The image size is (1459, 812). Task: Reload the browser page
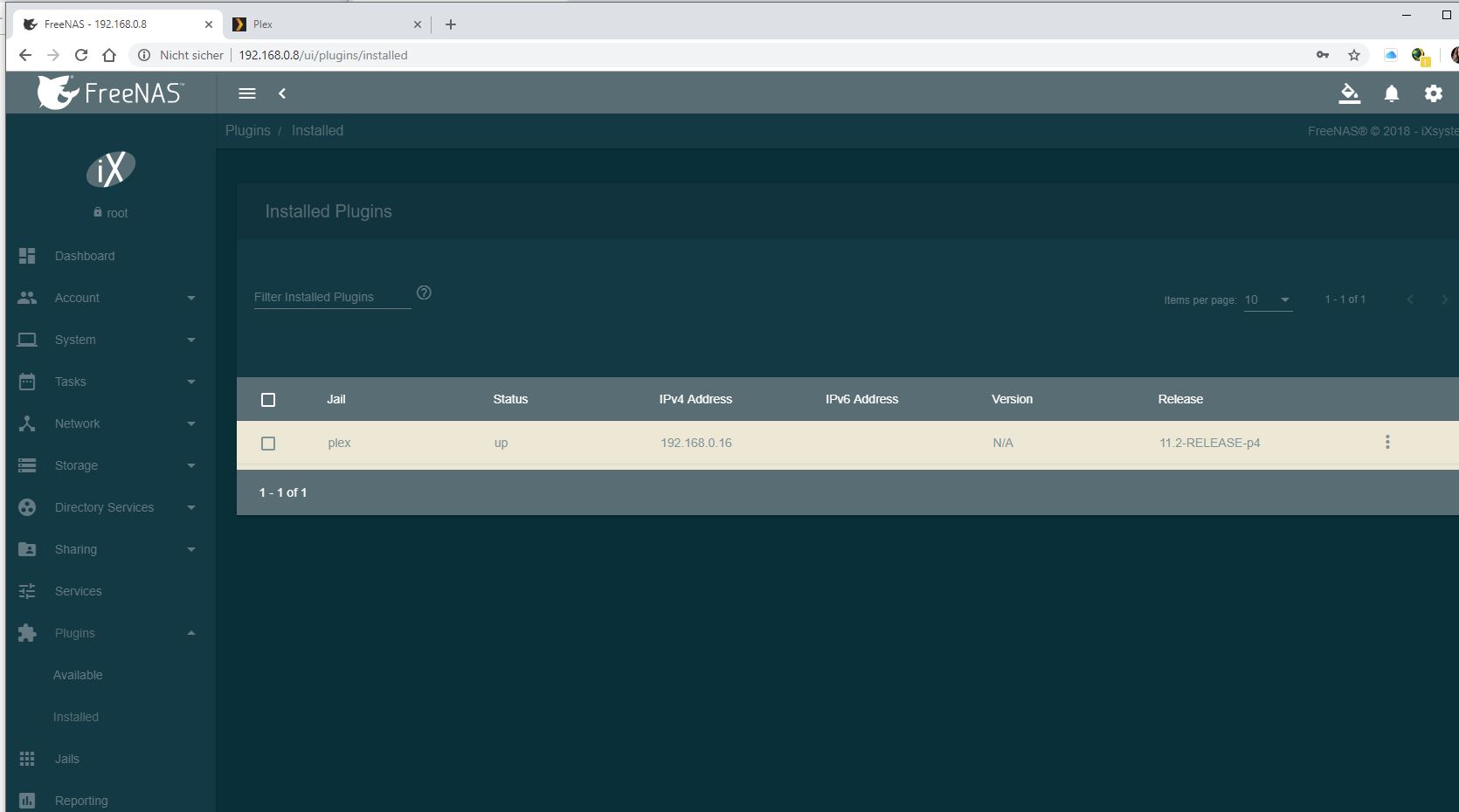(x=81, y=55)
